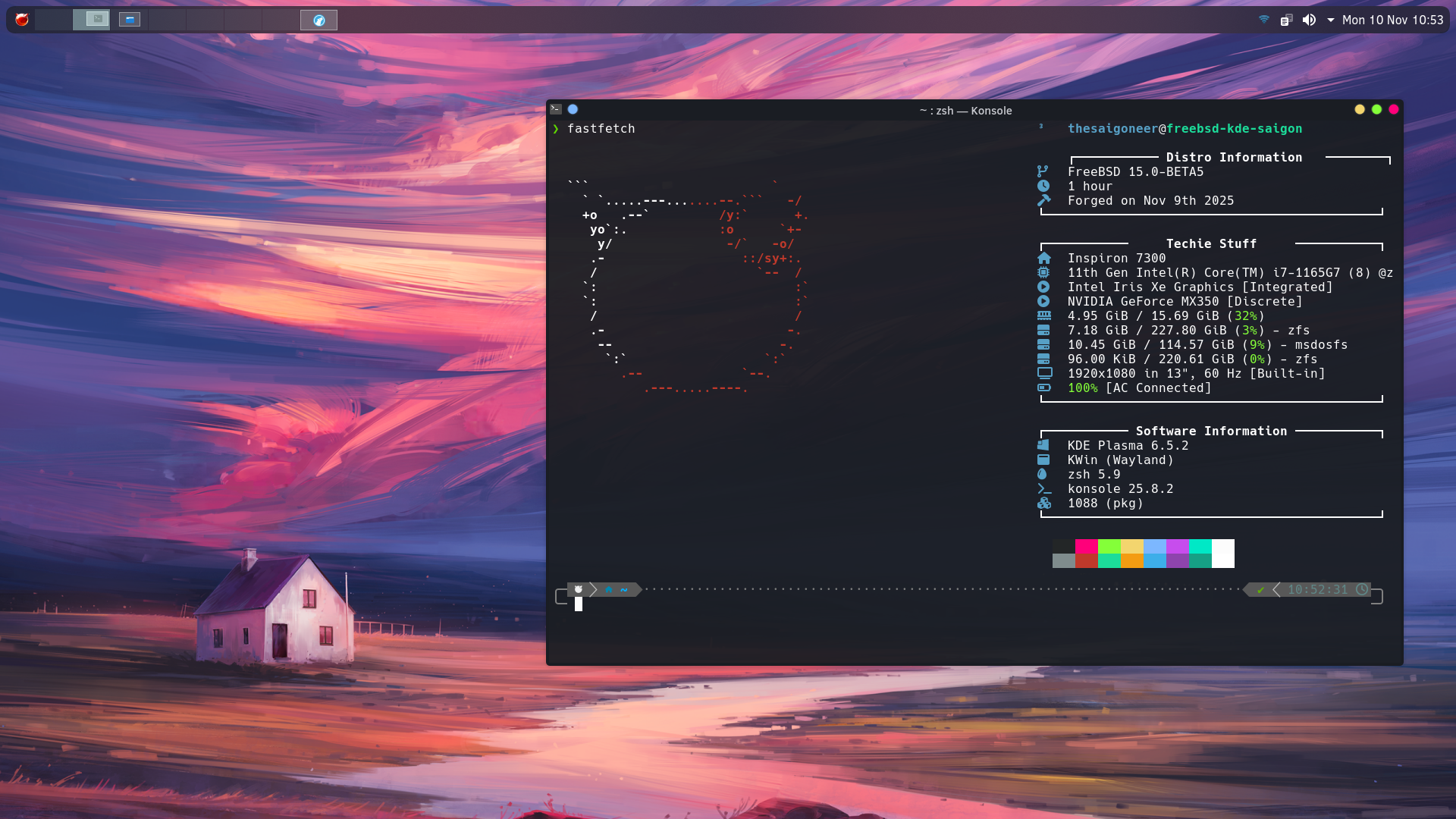Switch to the pager desktop showing file manager

coord(130,20)
